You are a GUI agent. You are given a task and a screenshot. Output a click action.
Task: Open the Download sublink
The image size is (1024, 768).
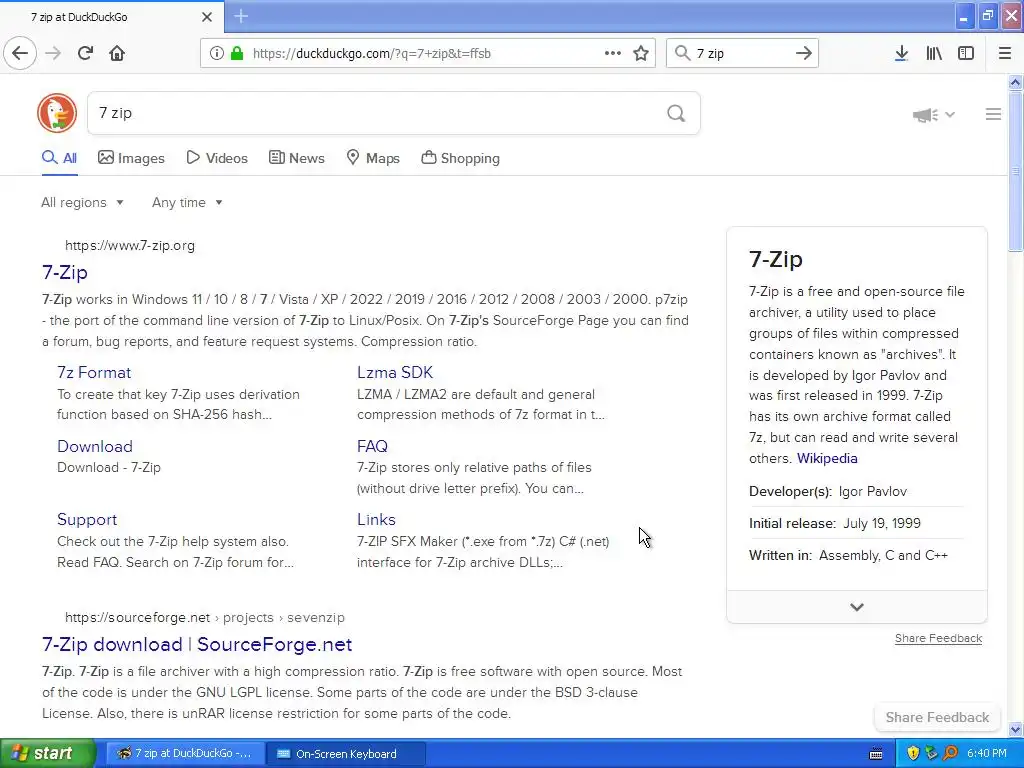[x=95, y=446]
